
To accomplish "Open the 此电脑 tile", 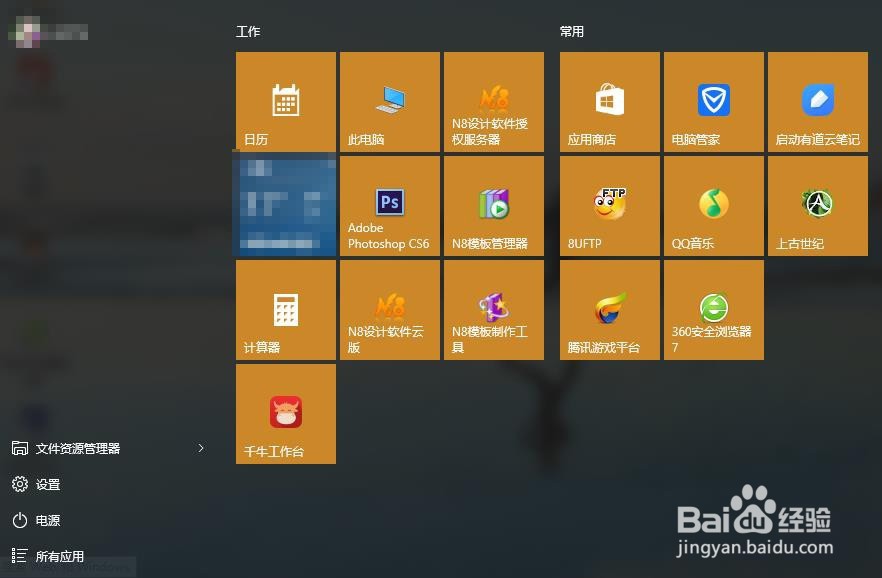I will (x=390, y=102).
